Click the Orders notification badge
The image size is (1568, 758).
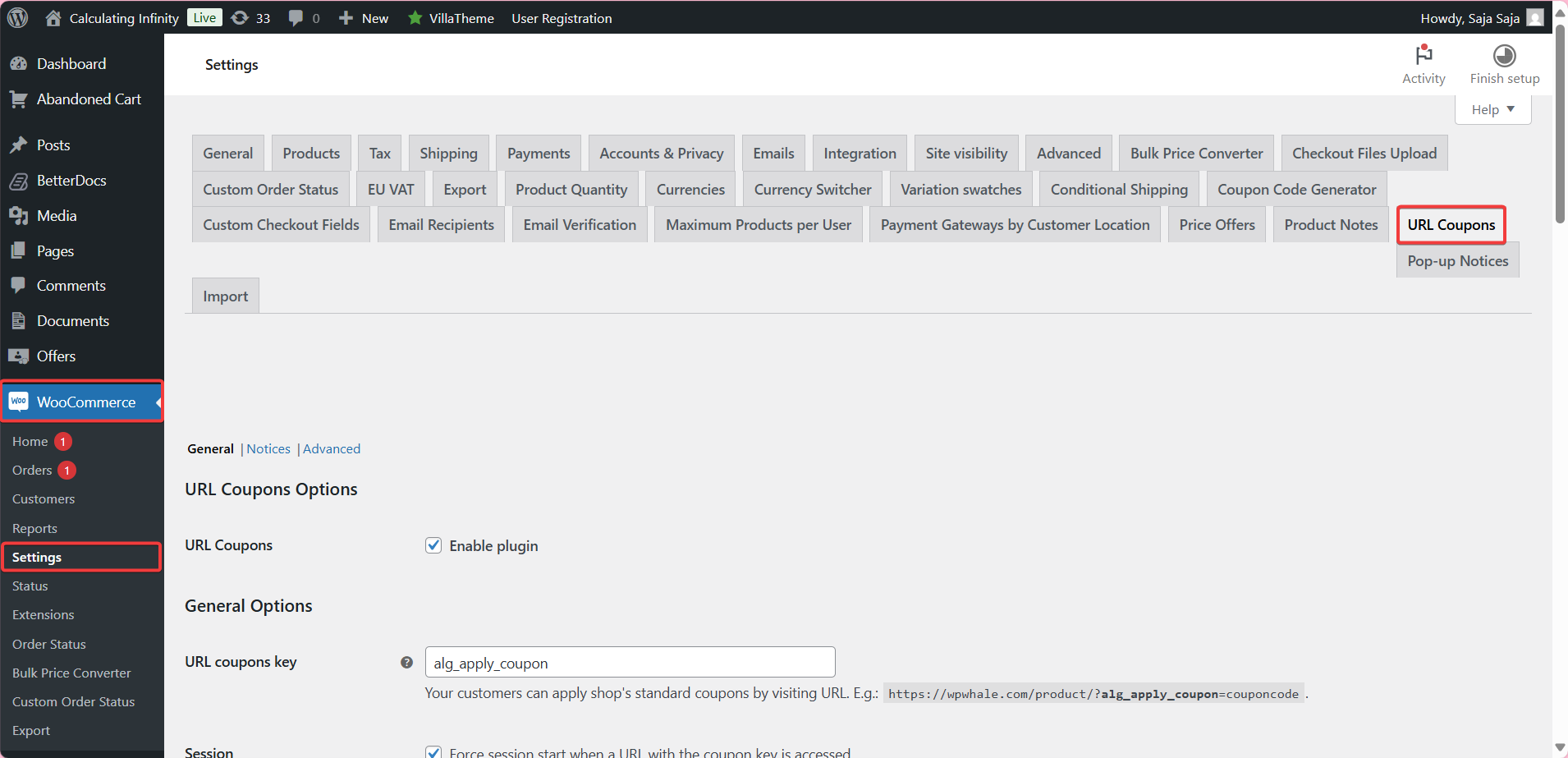coord(67,471)
